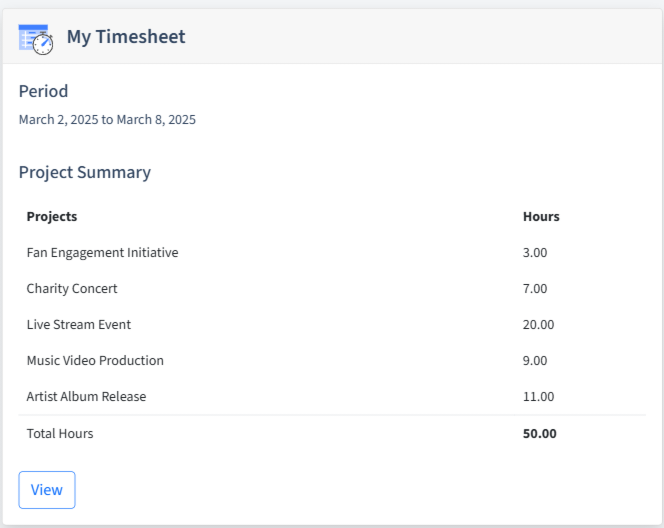
Task: Select the Music Video Production project
Action: point(95,360)
